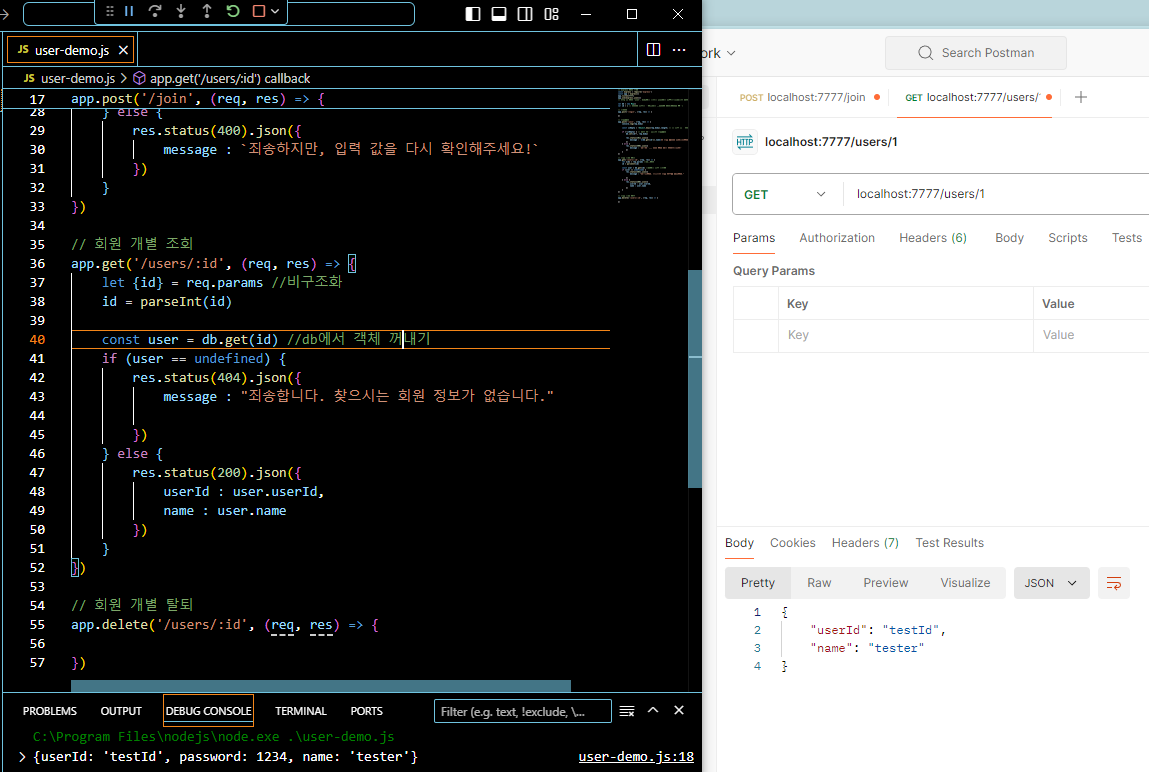This screenshot has width=1149, height=772.
Task: Split the editor to the right
Action: tap(654, 50)
